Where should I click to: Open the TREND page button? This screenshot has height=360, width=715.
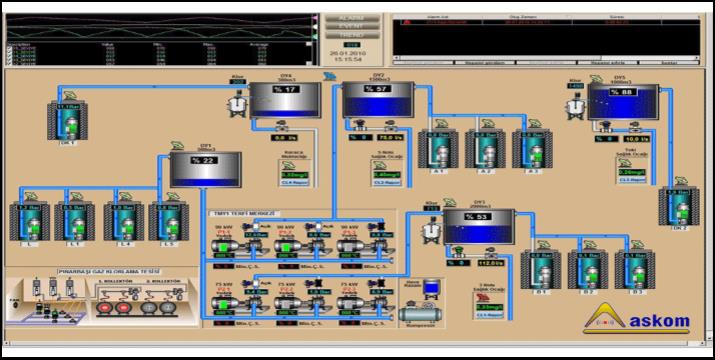(x=352, y=35)
